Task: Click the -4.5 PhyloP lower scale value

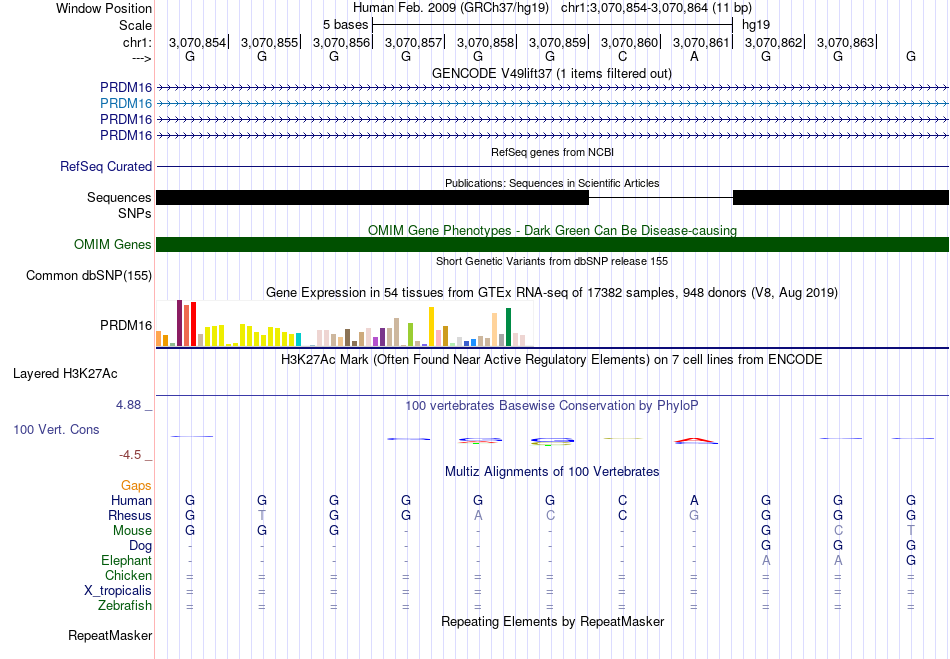Action: pos(130,454)
